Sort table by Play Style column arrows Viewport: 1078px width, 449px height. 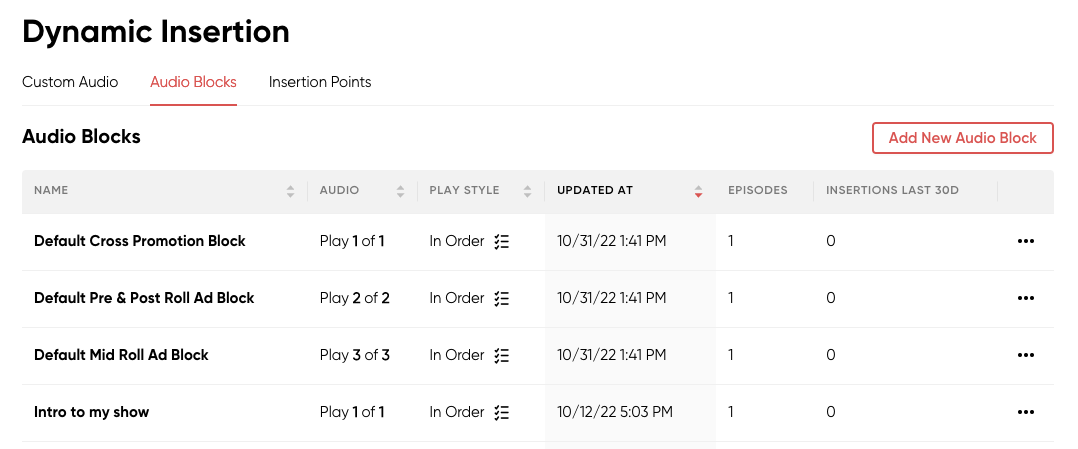[x=527, y=192]
